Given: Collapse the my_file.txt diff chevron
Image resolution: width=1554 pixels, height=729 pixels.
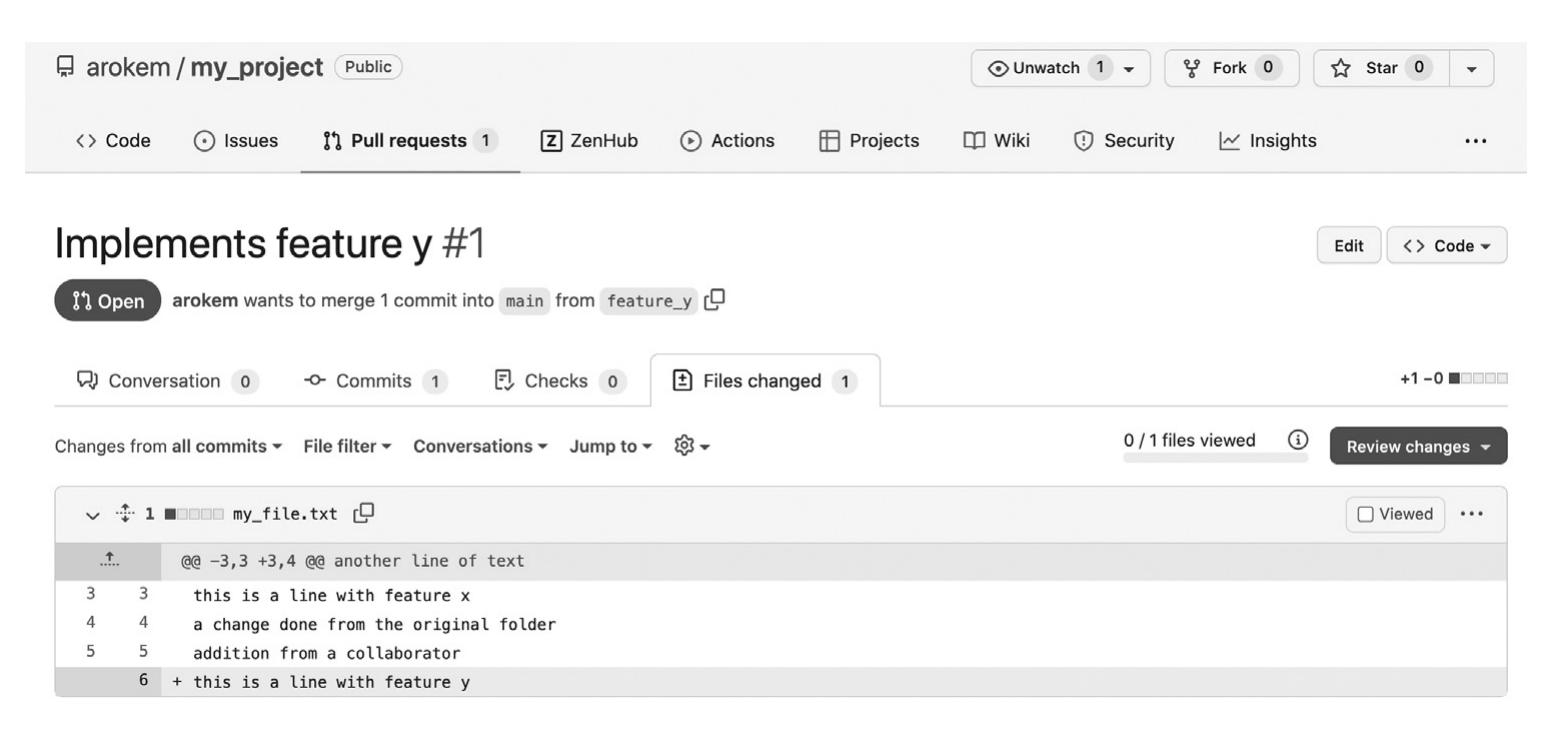Looking at the screenshot, I should pyautogui.click(x=93, y=514).
